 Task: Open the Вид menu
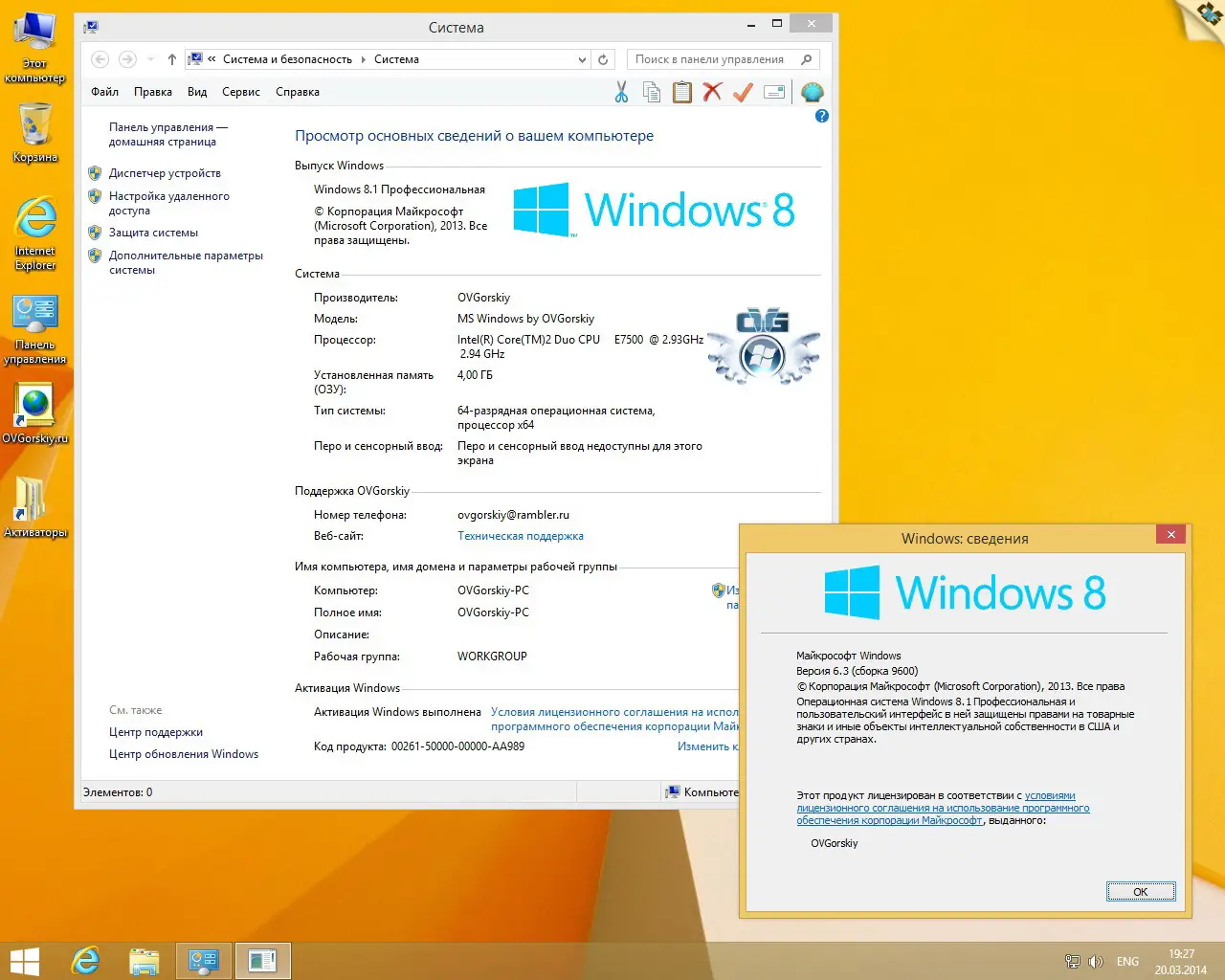pos(197,92)
